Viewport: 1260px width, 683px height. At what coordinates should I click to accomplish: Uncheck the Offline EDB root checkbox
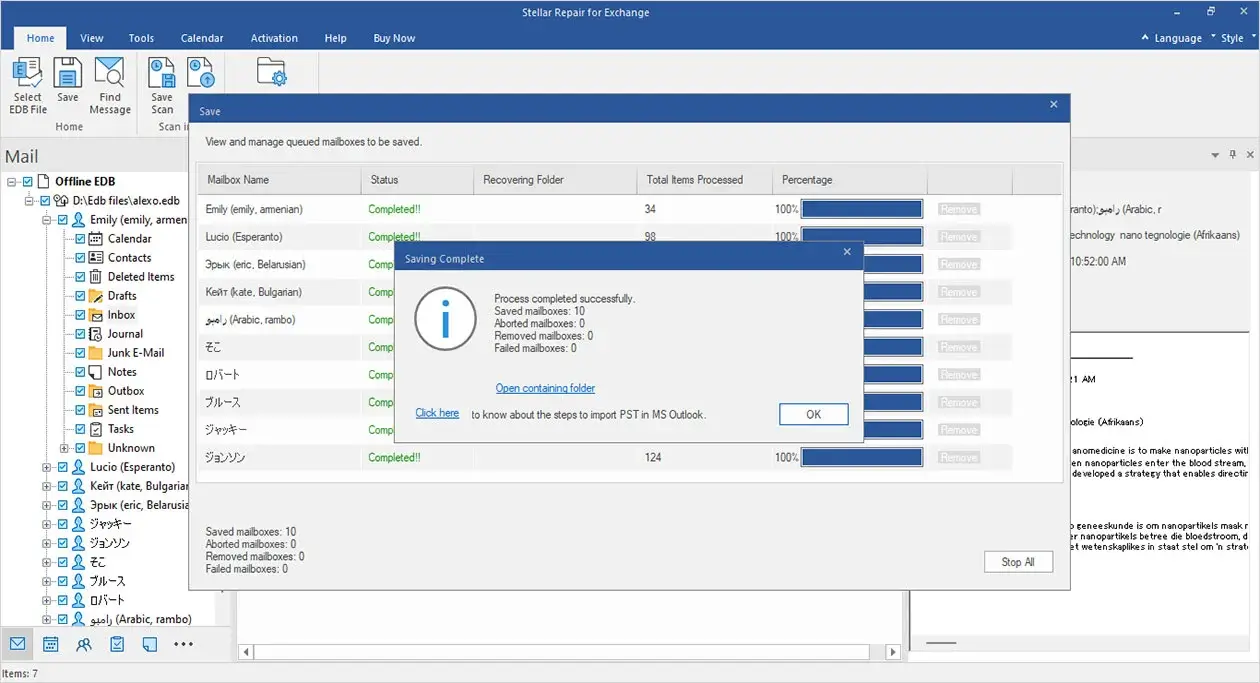pyautogui.click(x=28, y=182)
